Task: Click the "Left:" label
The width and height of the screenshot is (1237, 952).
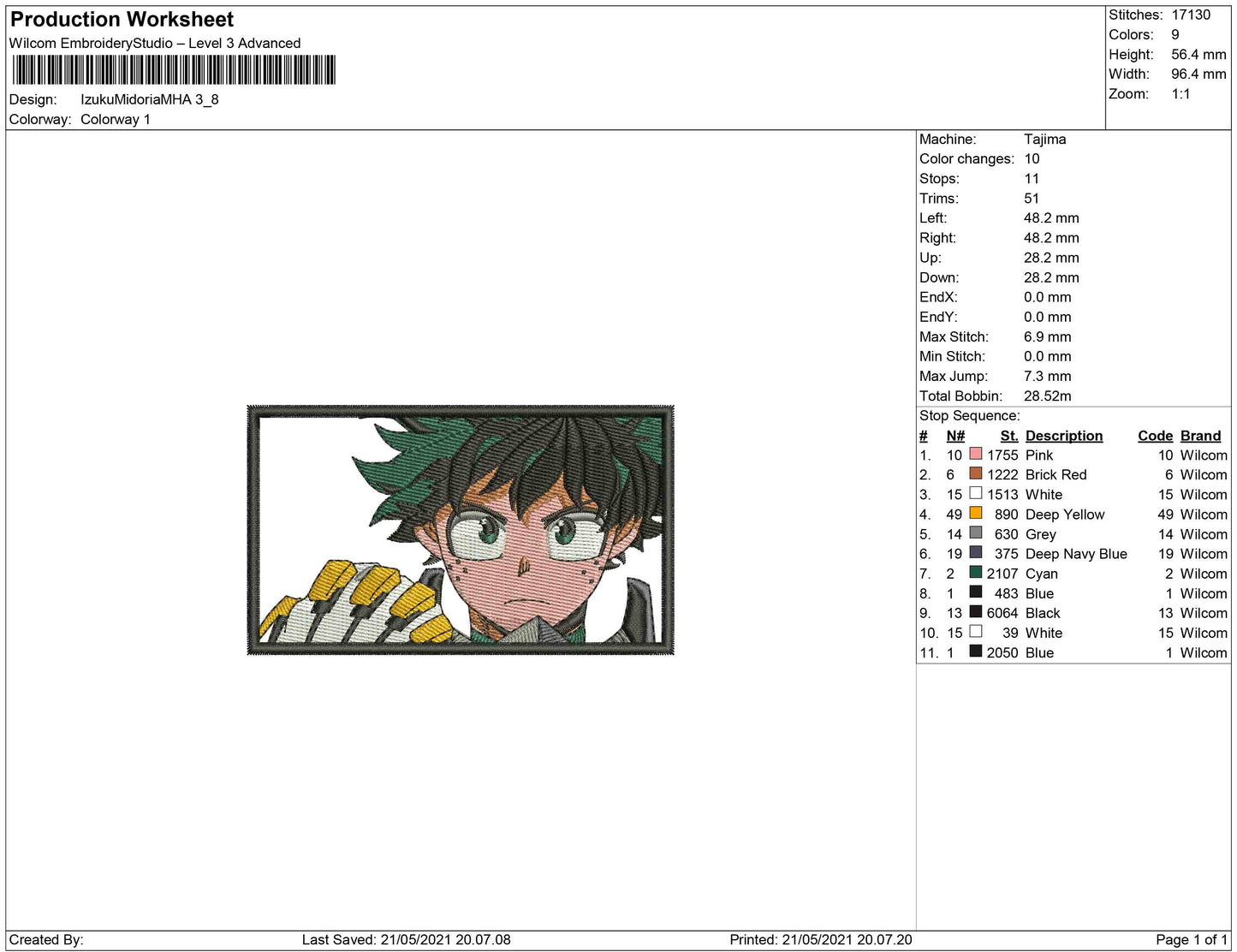Action: click(933, 217)
